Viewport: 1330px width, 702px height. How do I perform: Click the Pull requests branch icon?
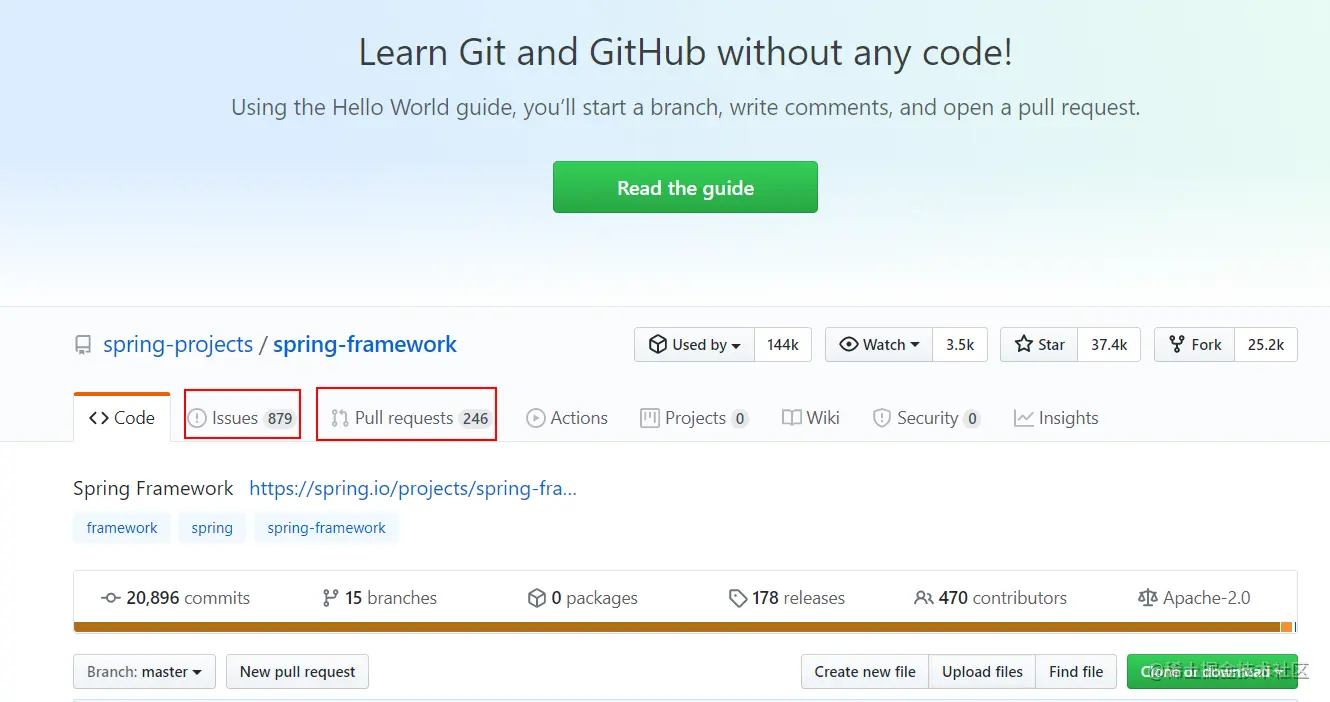(340, 418)
